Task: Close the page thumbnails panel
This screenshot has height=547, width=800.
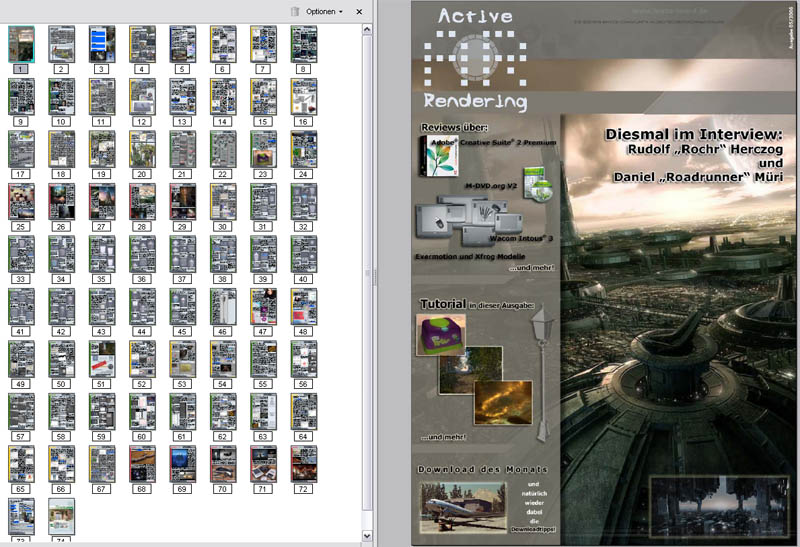Action: coord(359,11)
